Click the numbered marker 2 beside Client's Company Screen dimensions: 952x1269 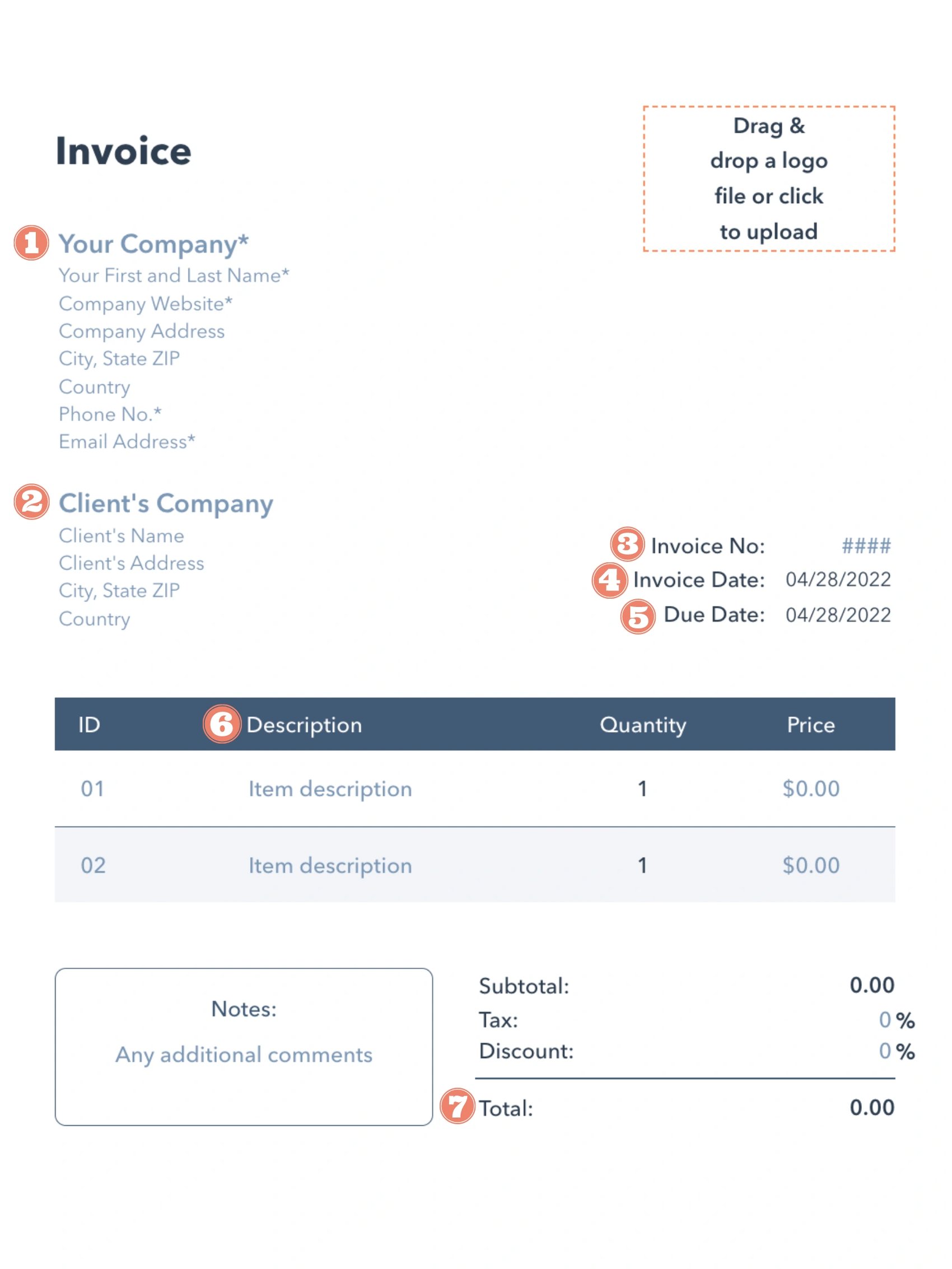click(x=31, y=502)
